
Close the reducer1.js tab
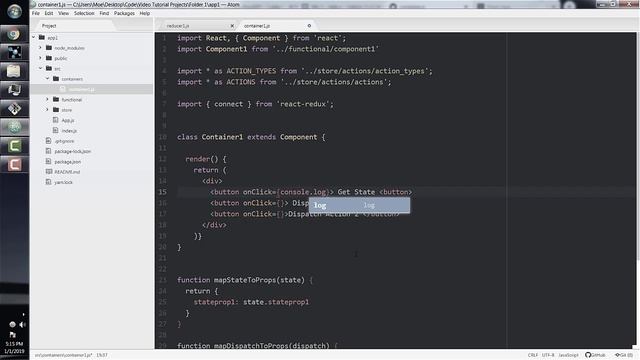232,26
